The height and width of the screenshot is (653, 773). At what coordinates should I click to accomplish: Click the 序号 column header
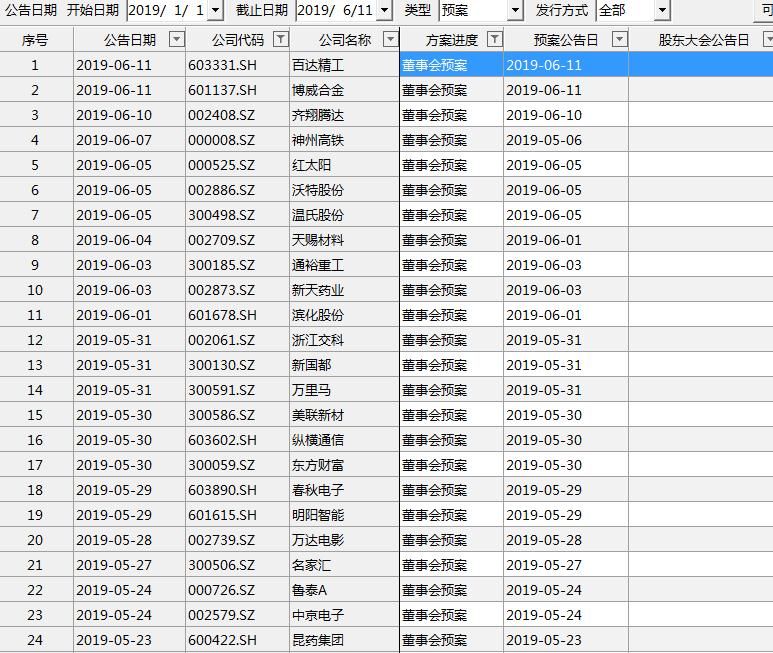coord(35,40)
